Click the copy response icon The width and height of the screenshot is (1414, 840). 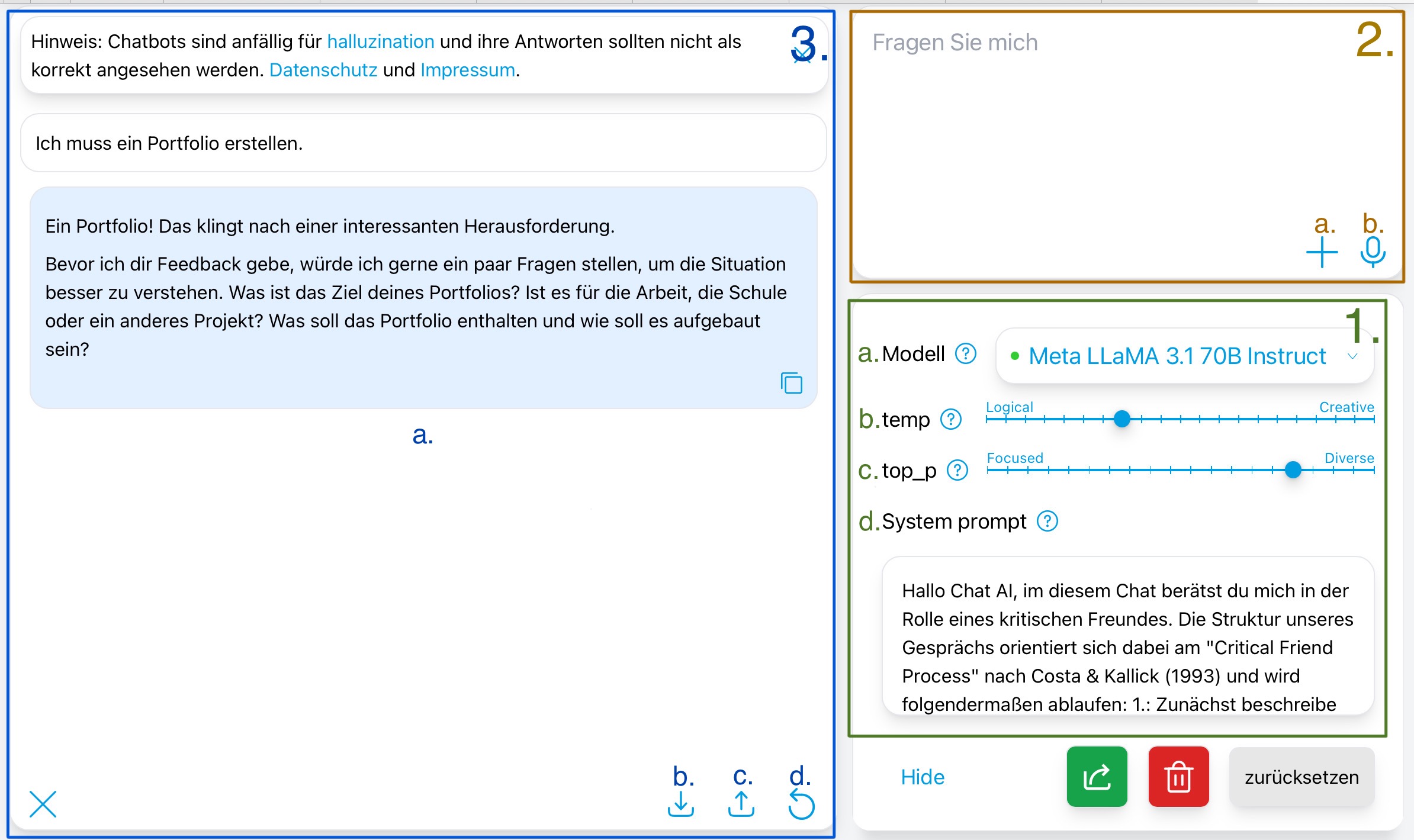click(791, 383)
